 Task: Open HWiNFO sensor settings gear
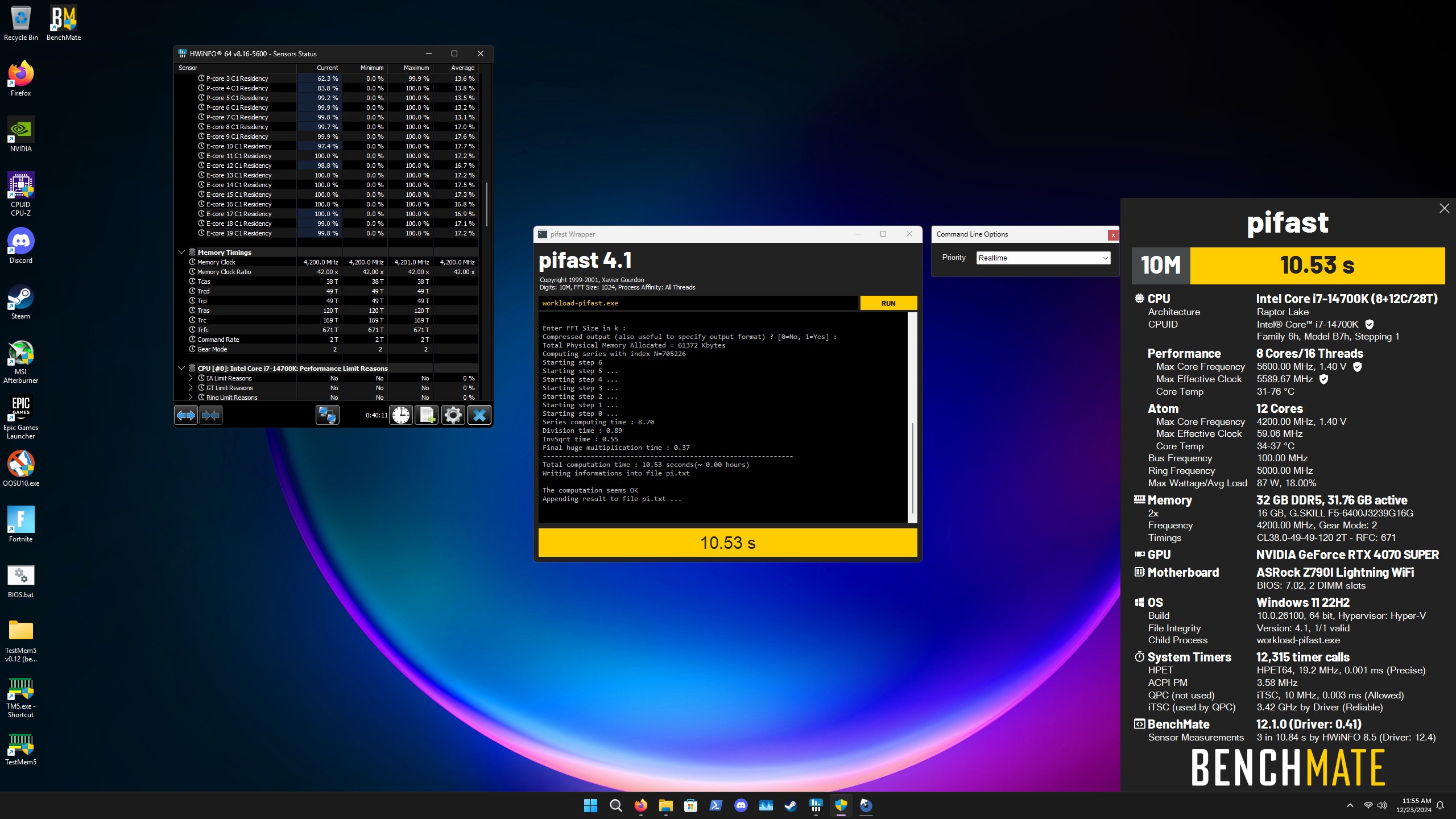pyautogui.click(x=453, y=415)
